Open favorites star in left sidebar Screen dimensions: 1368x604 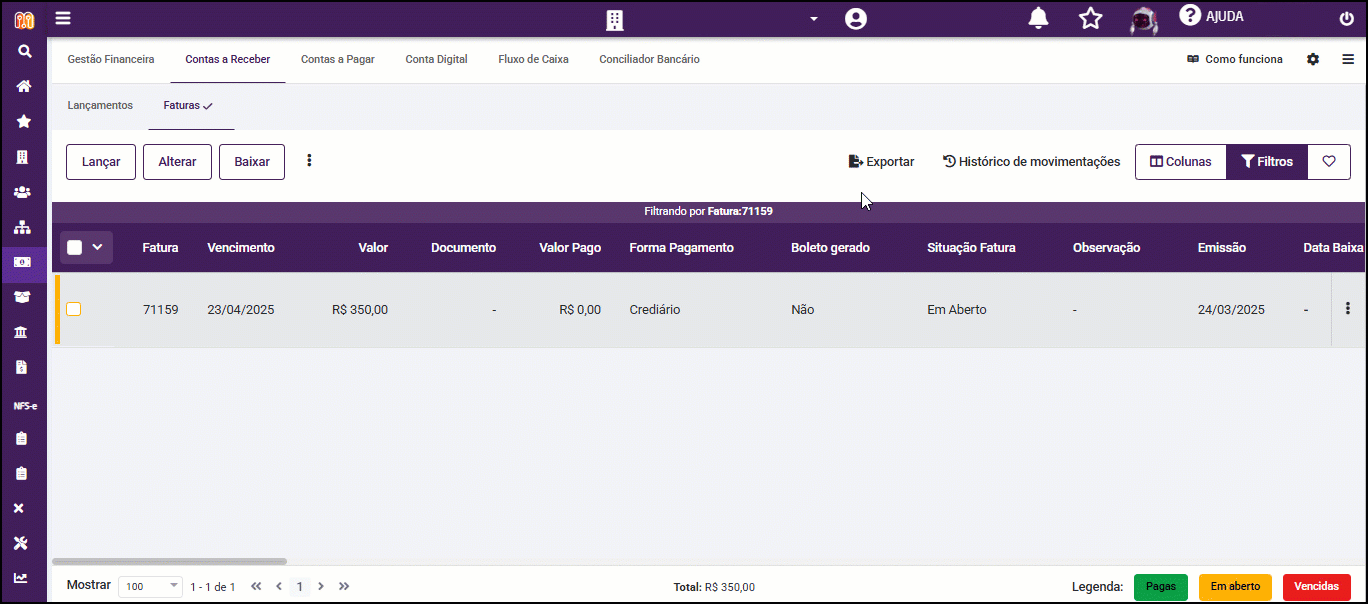24,121
